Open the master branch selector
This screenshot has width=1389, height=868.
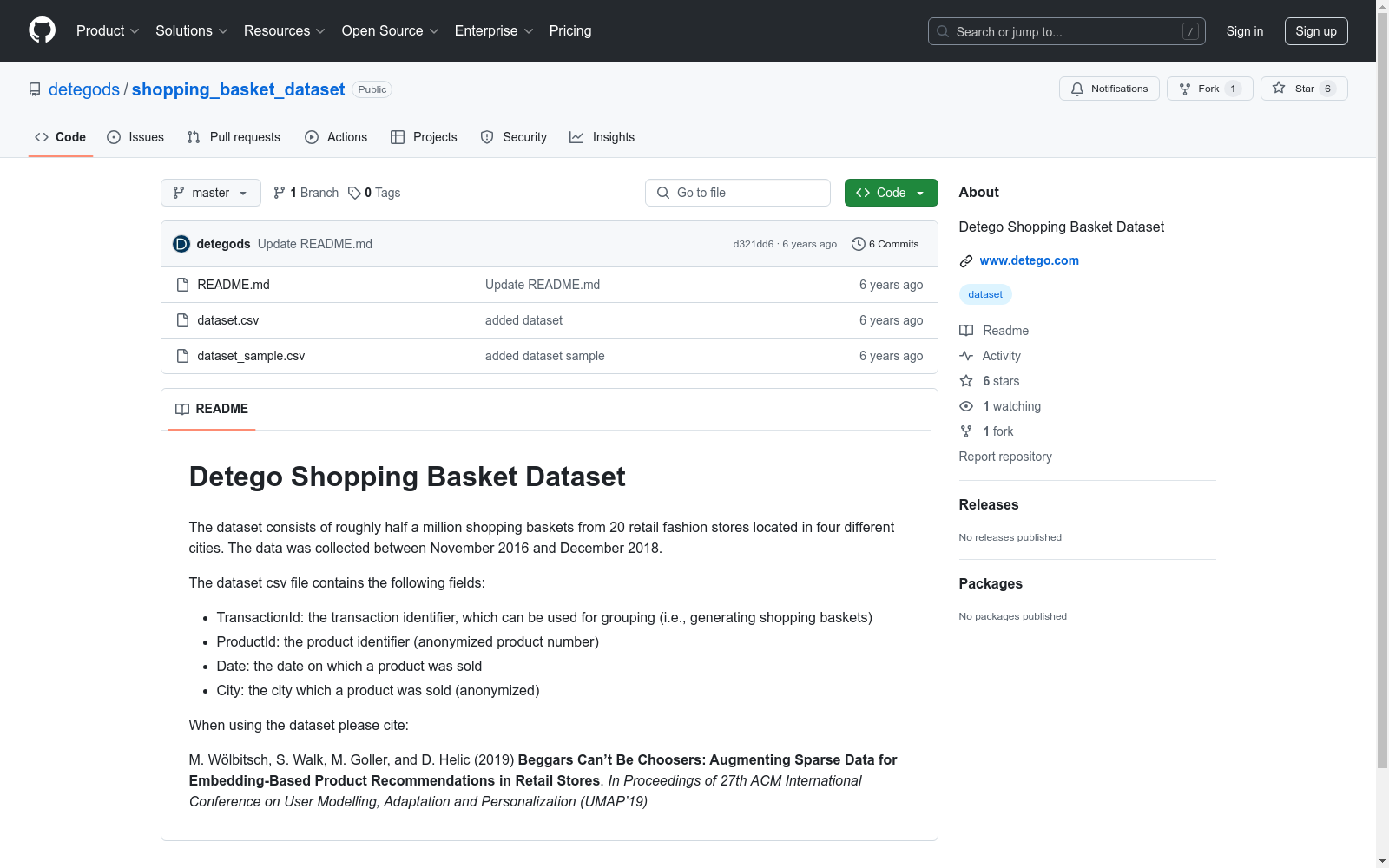coord(211,193)
